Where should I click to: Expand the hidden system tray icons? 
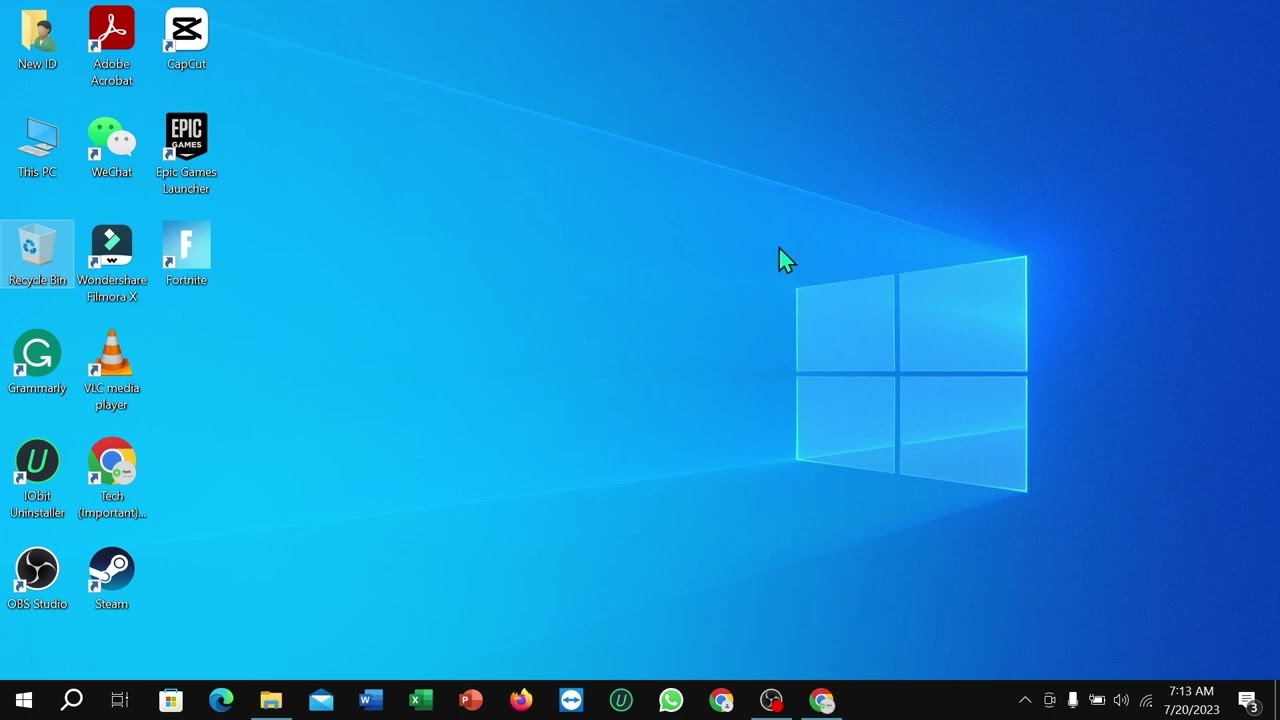tap(1025, 700)
